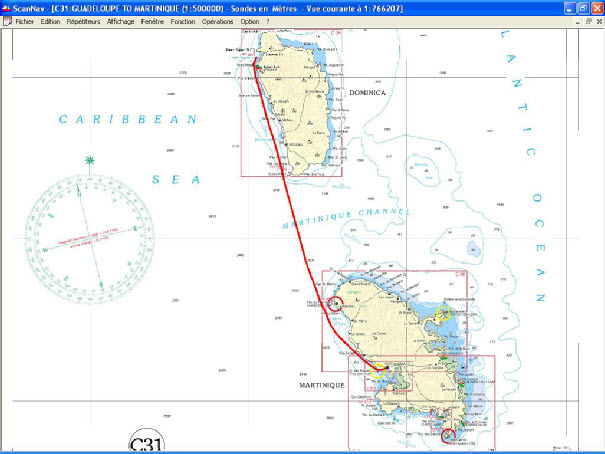This screenshot has width=605, height=454.
Task: Click the ScanNav application icon in title bar
Action: tap(7, 7)
